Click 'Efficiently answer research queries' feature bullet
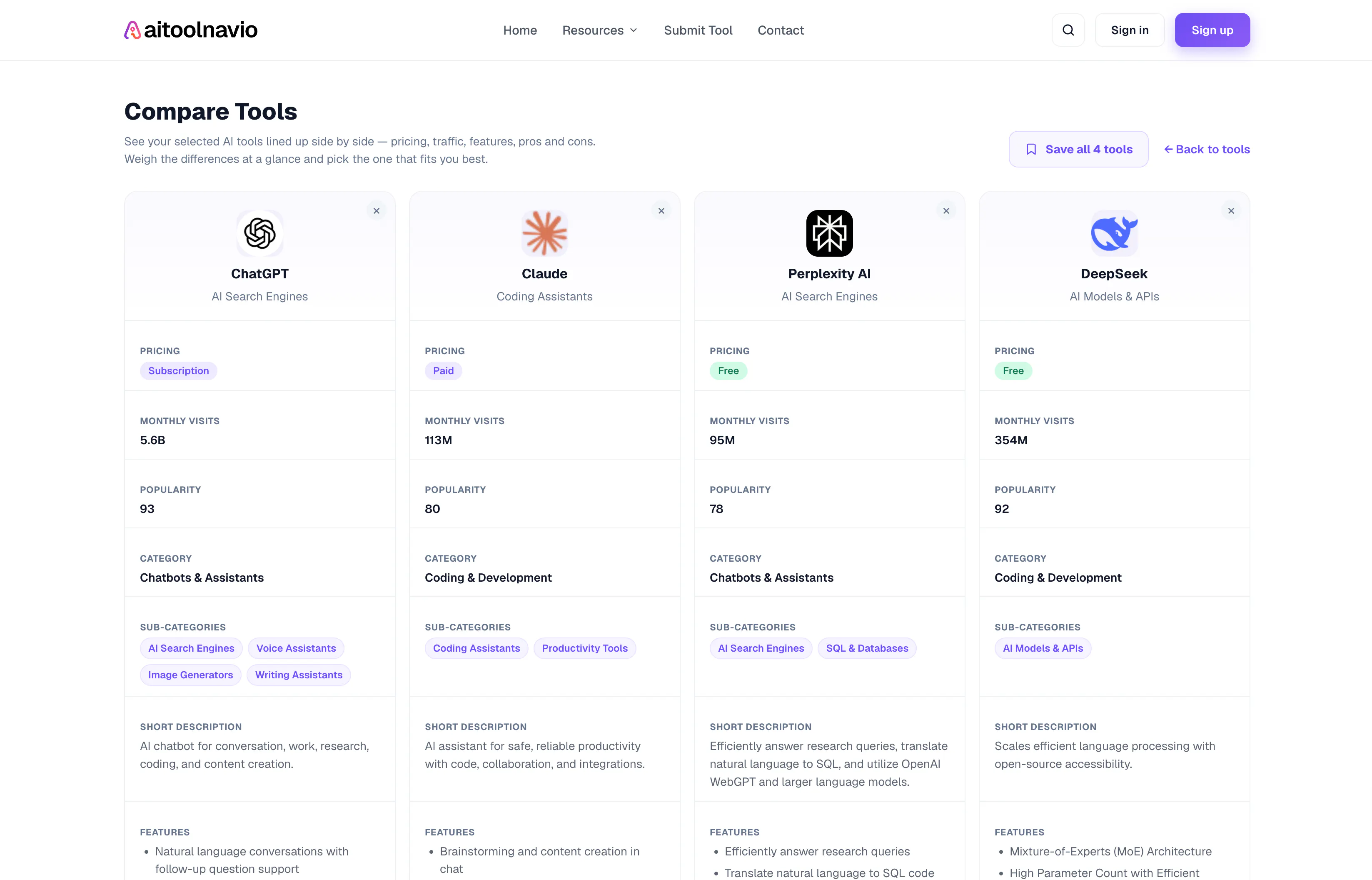This screenshot has width=1372, height=880. click(x=817, y=851)
